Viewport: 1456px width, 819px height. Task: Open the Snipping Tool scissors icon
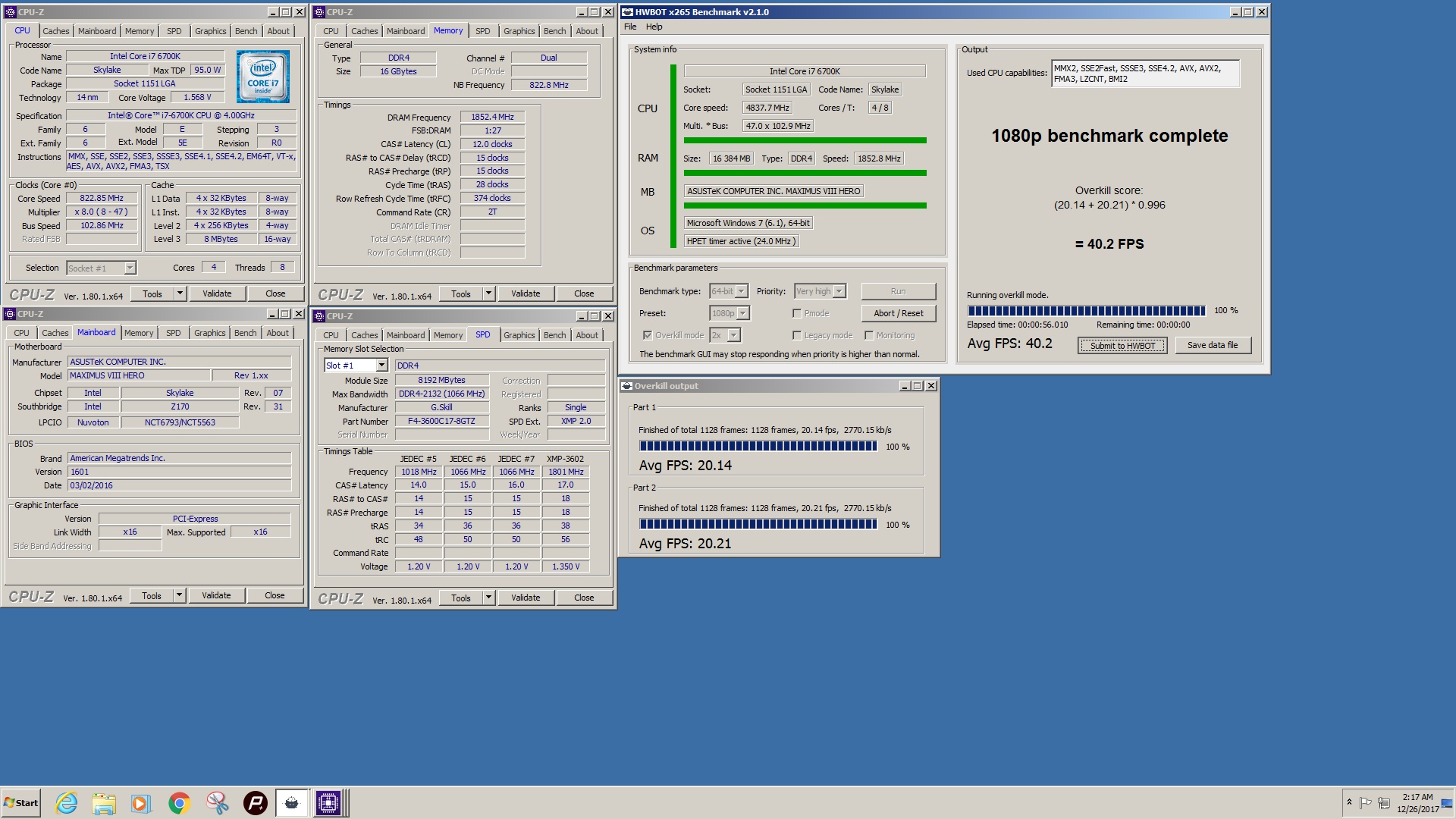(218, 802)
